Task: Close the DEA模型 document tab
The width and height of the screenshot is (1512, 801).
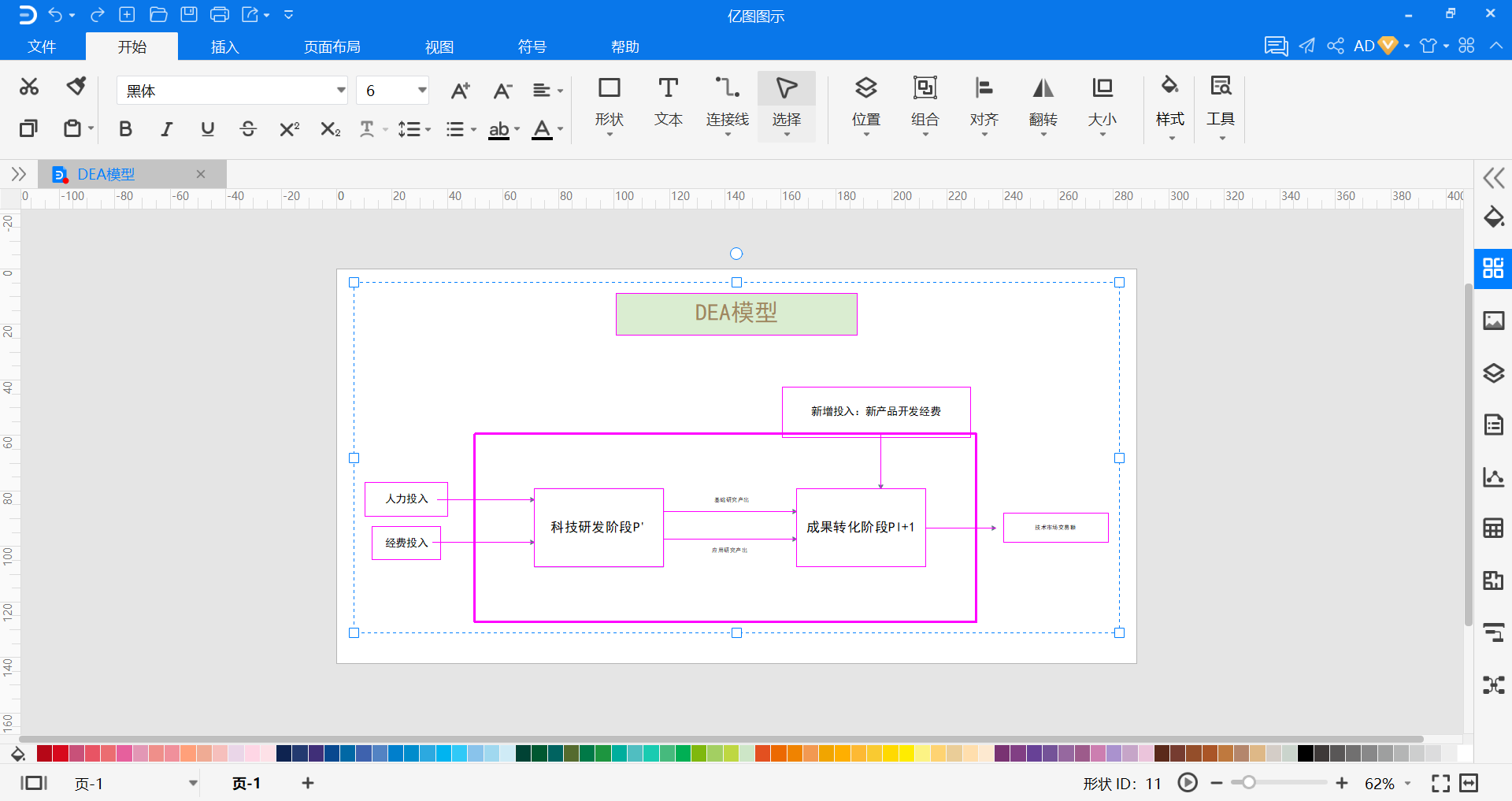Action: click(x=201, y=174)
